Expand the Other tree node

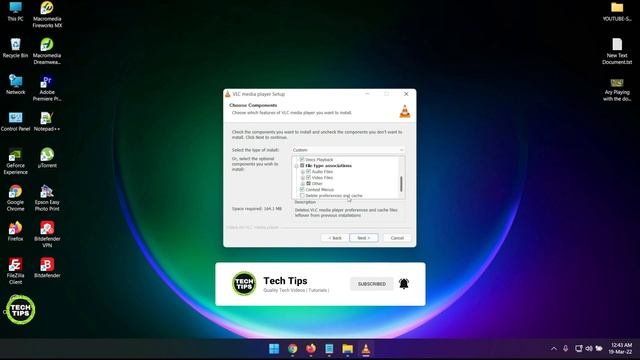(x=302, y=184)
